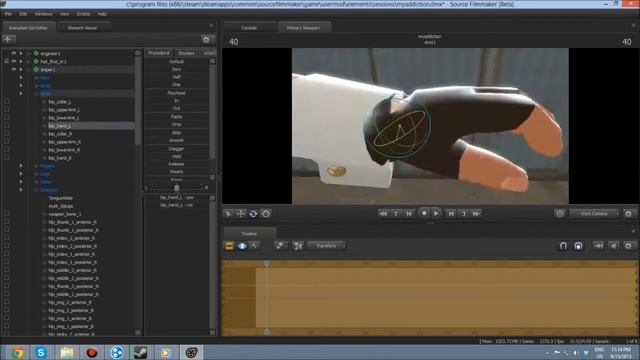This screenshot has width=640, height=360.
Task: Apply the Stagger procedural preset
Action: [176, 149]
